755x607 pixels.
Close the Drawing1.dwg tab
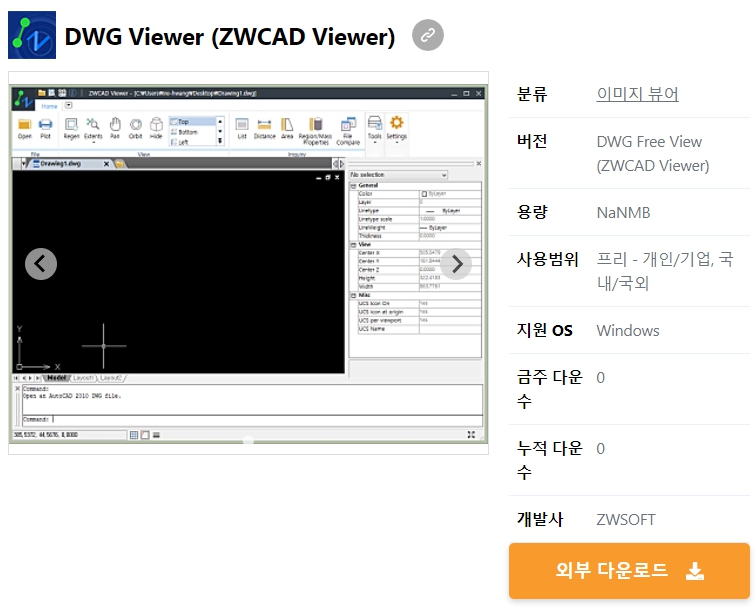coord(106,164)
